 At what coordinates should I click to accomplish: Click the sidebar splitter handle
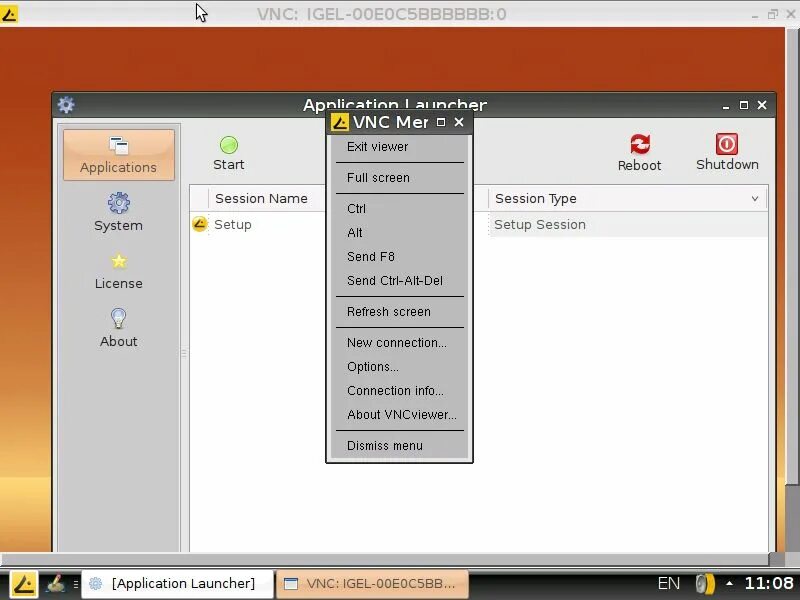184,353
